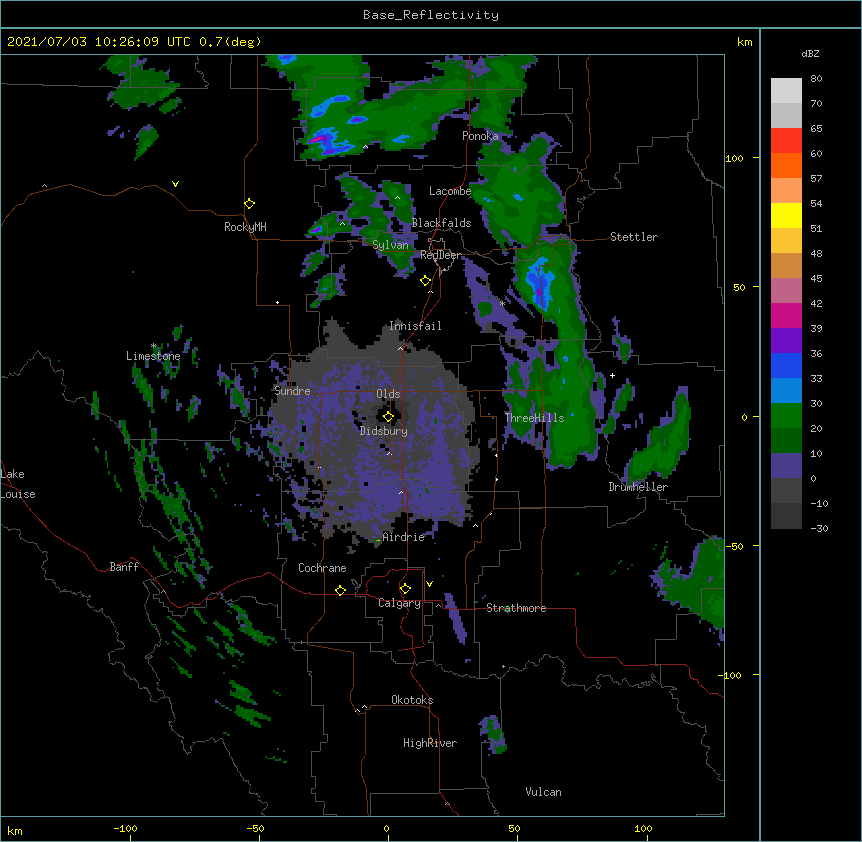Click the yellow diamond marker below RedDeer
This screenshot has height=842, width=862.
426,281
